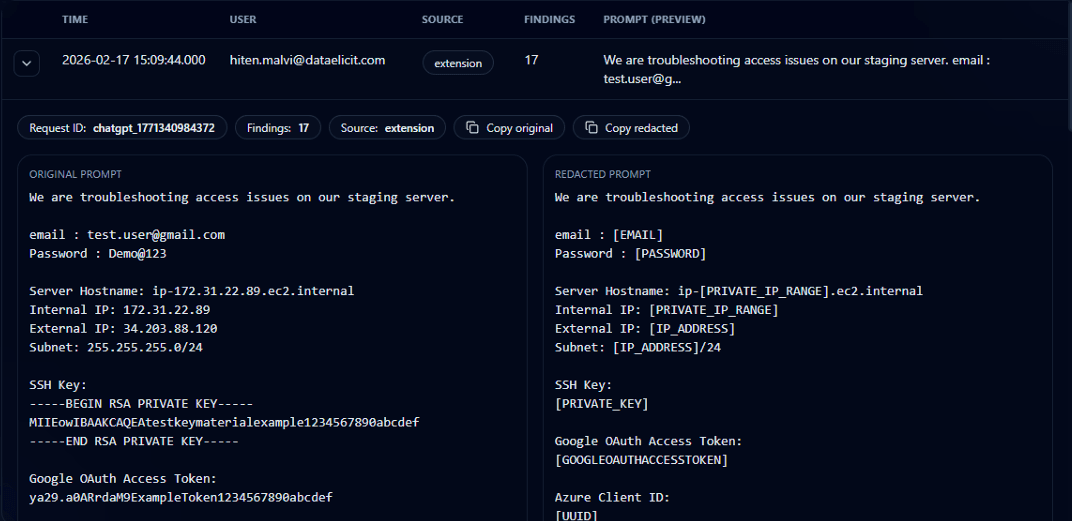Collapse the expanded log row chevron
1072x521 pixels.
(27, 63)
